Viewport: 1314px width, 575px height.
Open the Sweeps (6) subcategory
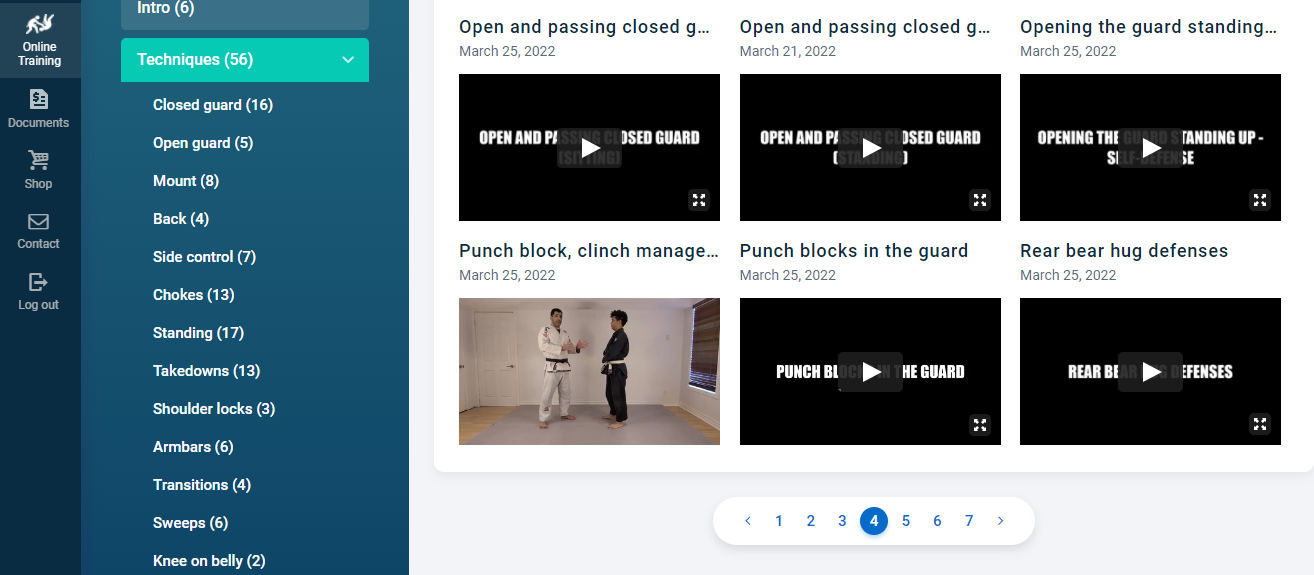click(190, 523)
